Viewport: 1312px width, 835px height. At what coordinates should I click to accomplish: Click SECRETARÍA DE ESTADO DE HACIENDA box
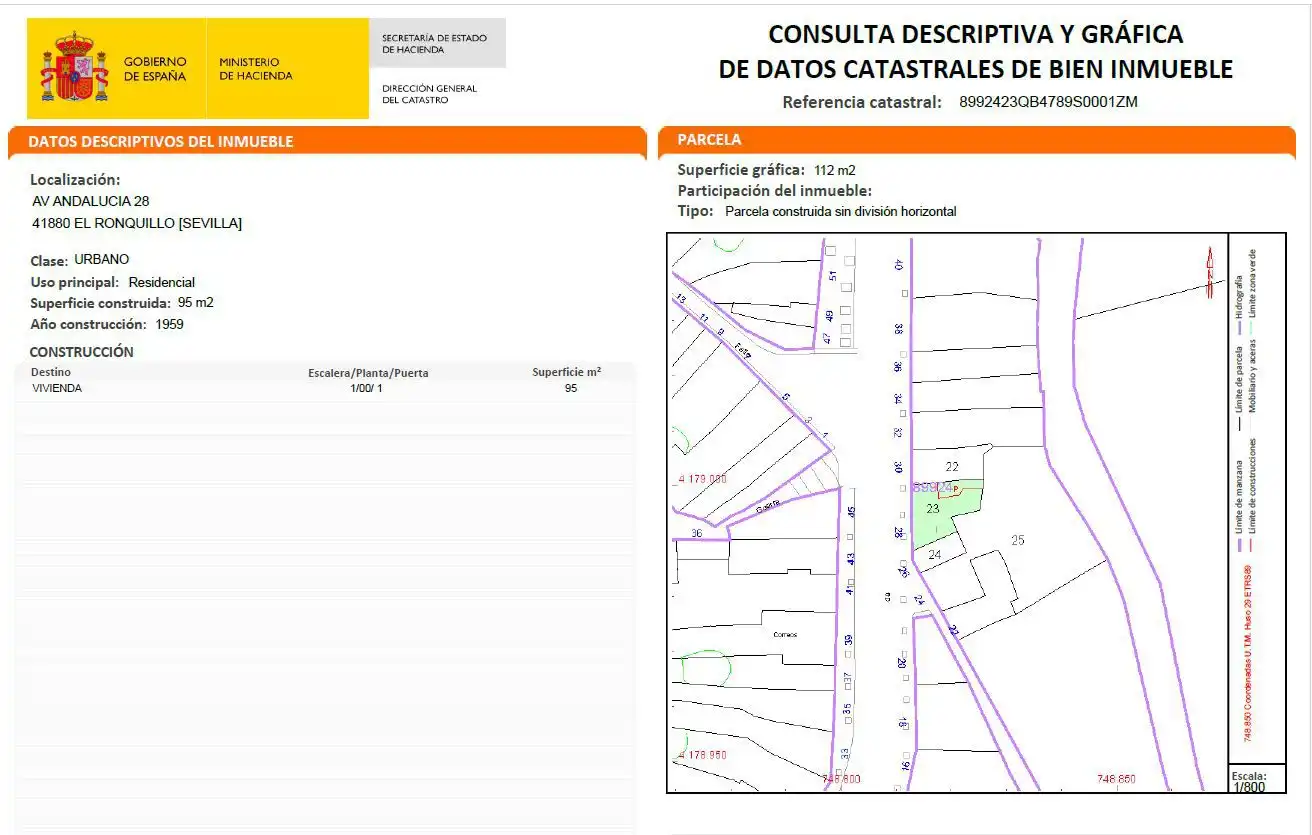pyautogui.click(x=437, y=43)
